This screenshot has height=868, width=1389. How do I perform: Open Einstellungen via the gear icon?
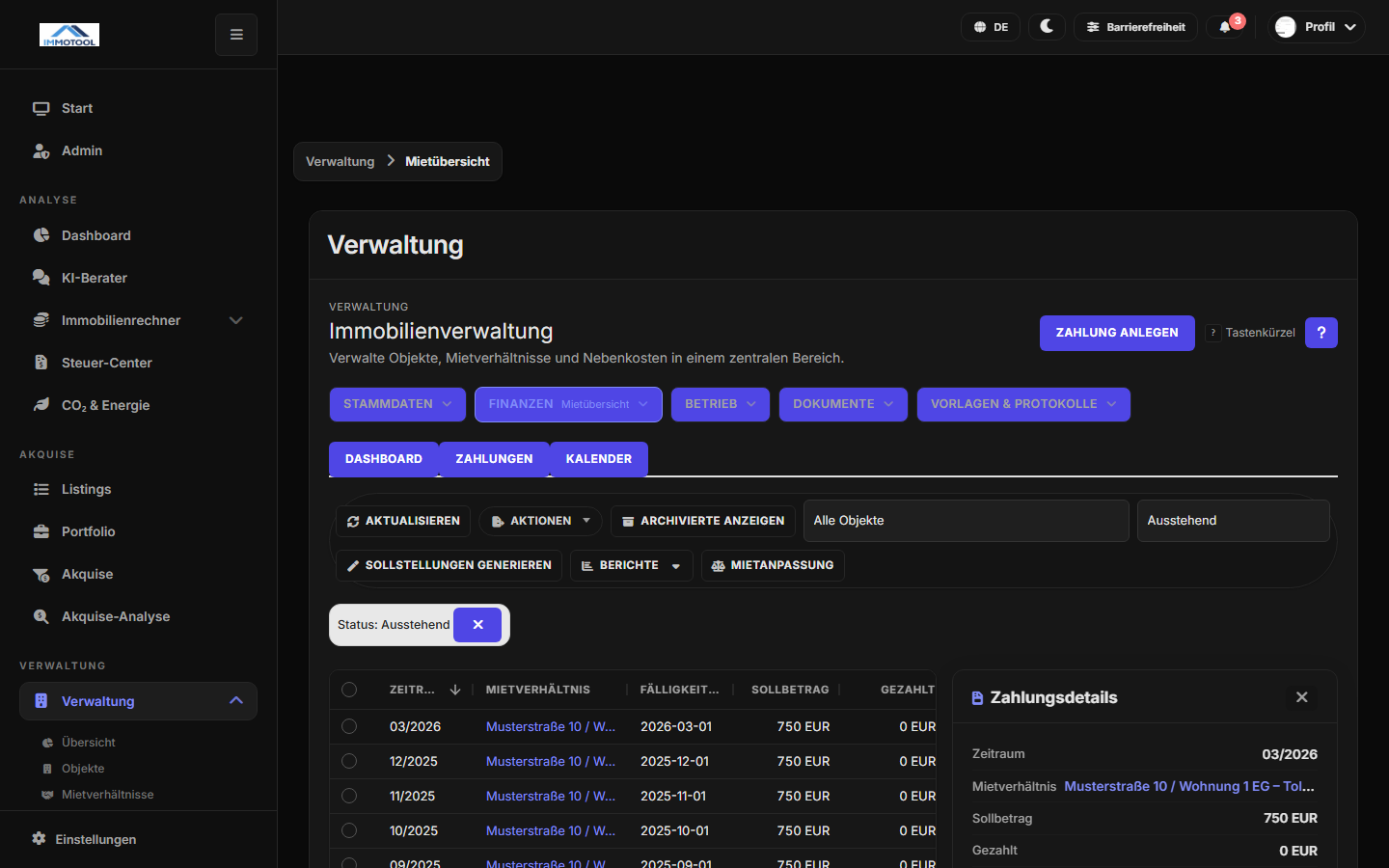tap(94, 839)
